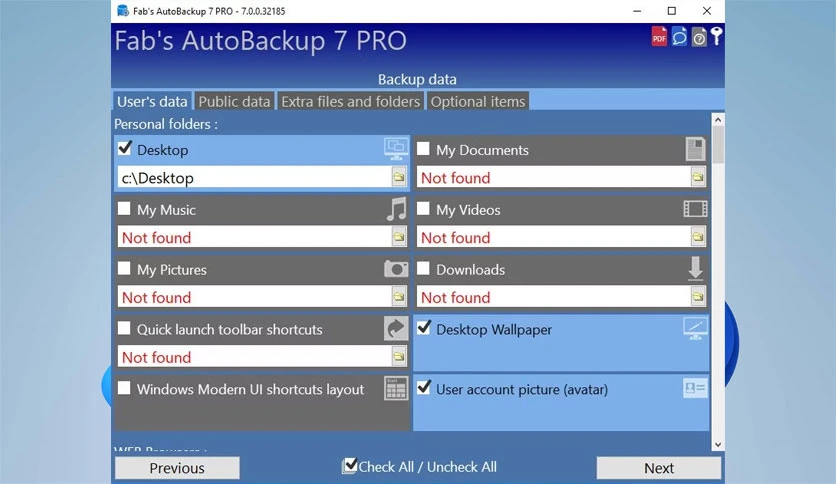Open the Optional items tab
The width and height of the screenshot is (836, 484).
click(478, 101)
